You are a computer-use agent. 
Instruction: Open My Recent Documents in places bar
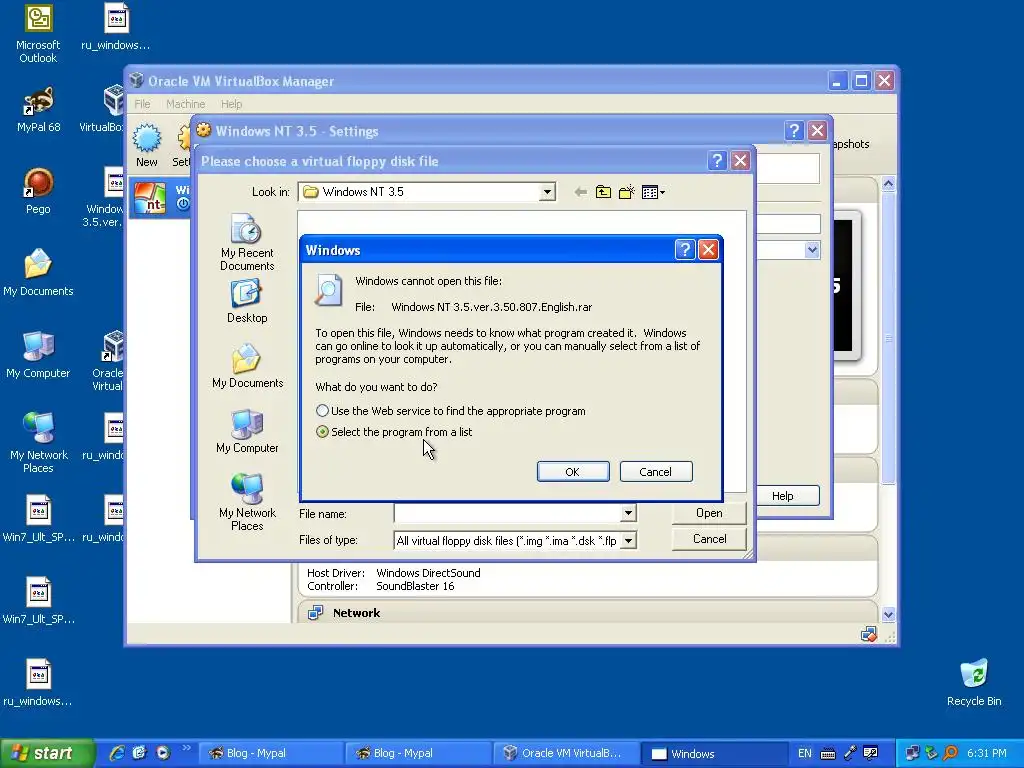pyautogui.click(x=247, y=242)
